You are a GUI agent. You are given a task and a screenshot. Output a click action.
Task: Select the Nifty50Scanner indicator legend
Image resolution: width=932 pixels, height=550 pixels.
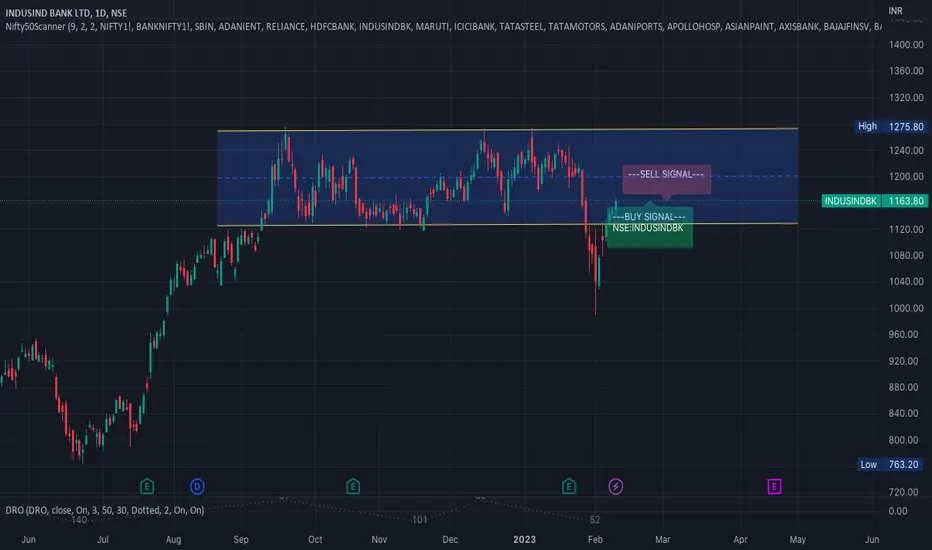pyautogui.click(x=443, y=26)
